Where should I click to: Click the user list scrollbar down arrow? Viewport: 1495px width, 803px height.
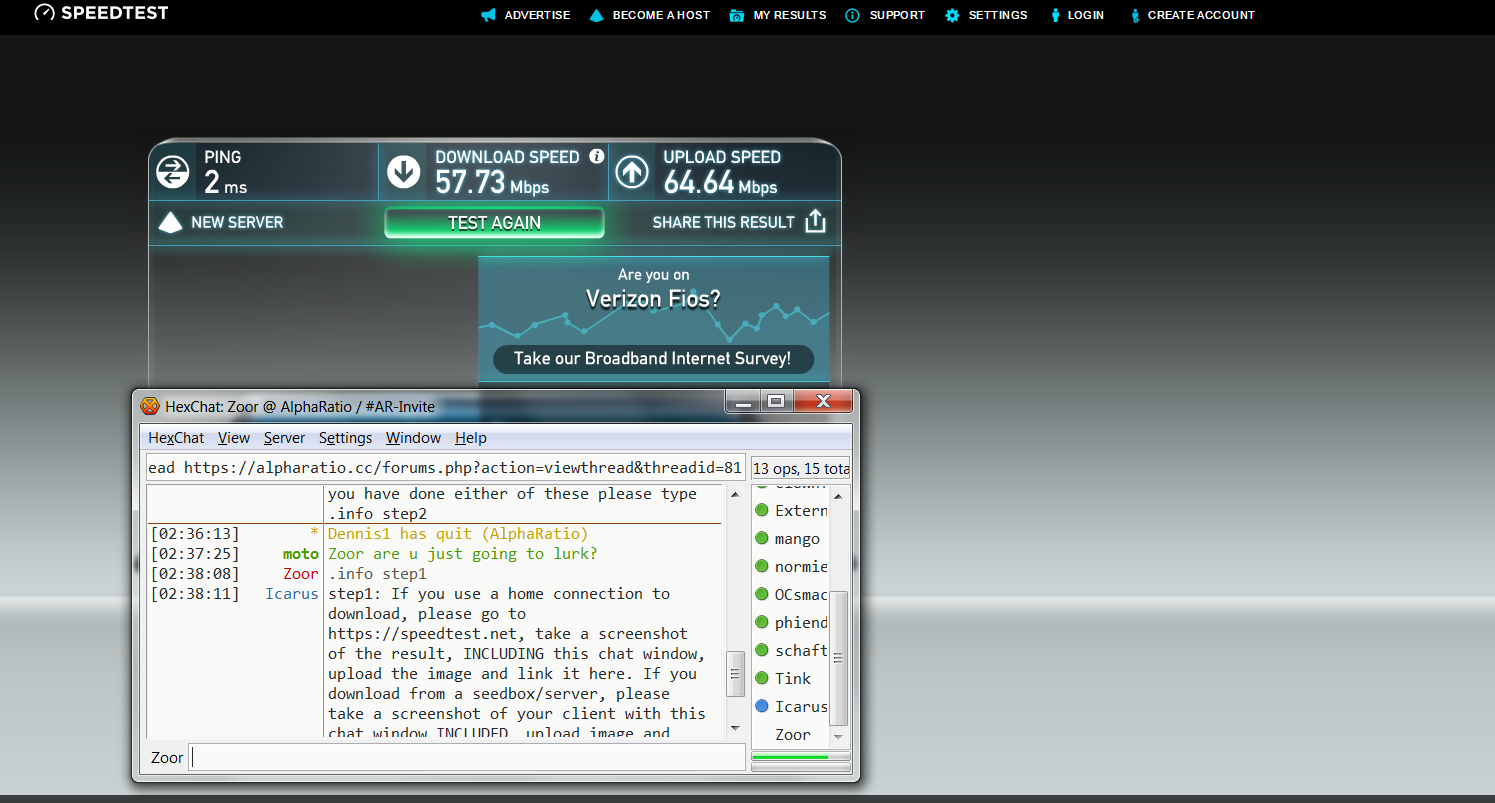(839, 738)
